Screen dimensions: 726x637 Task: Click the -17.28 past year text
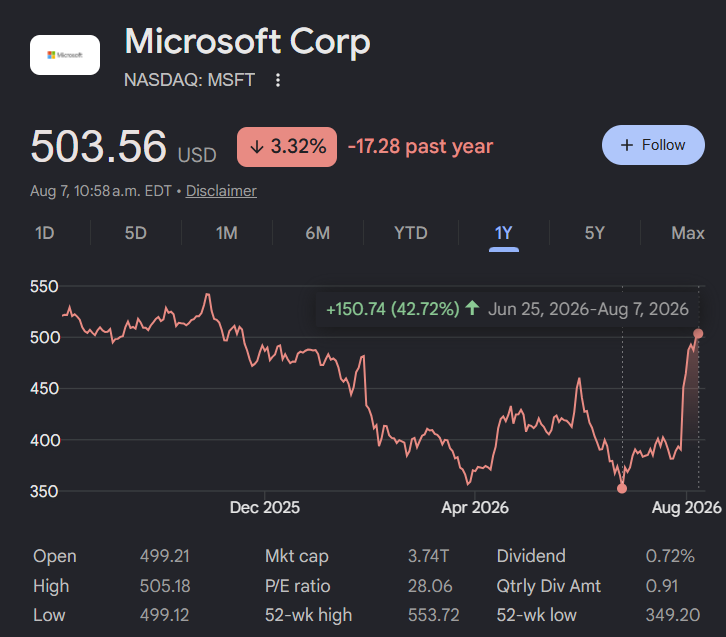(x=420, y=146)
